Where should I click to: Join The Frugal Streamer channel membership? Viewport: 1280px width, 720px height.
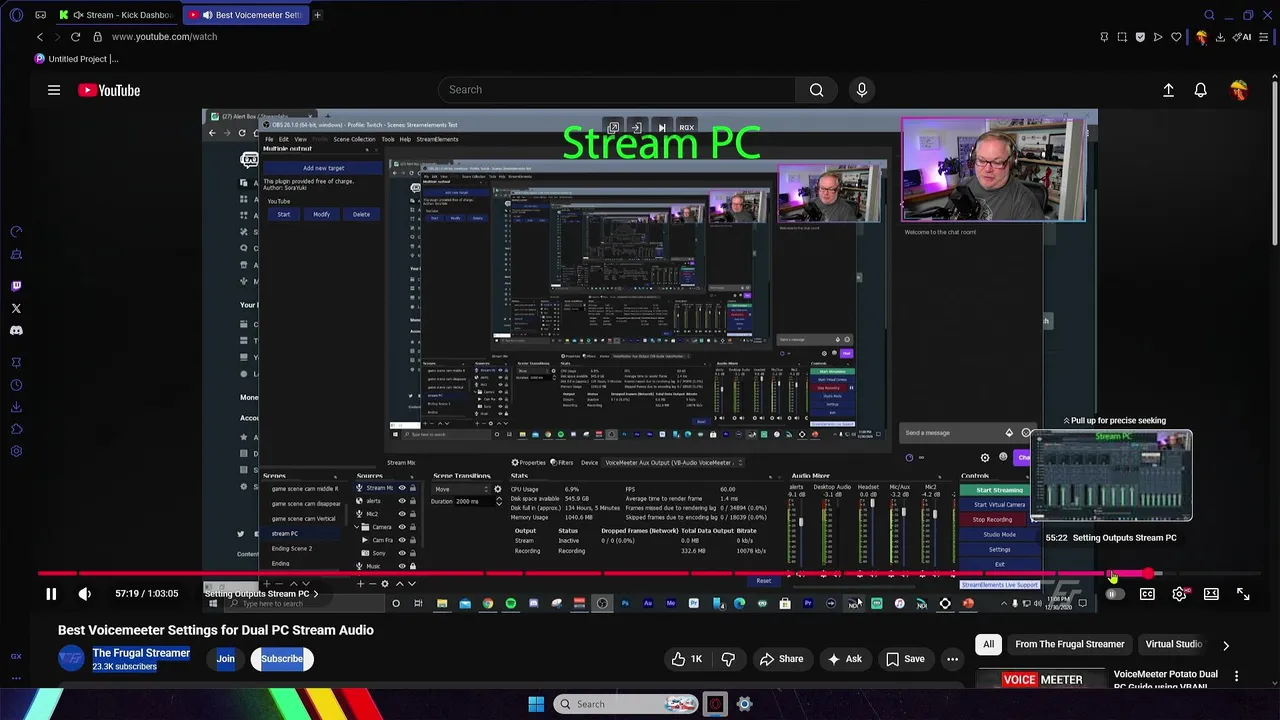coord(226,659)
